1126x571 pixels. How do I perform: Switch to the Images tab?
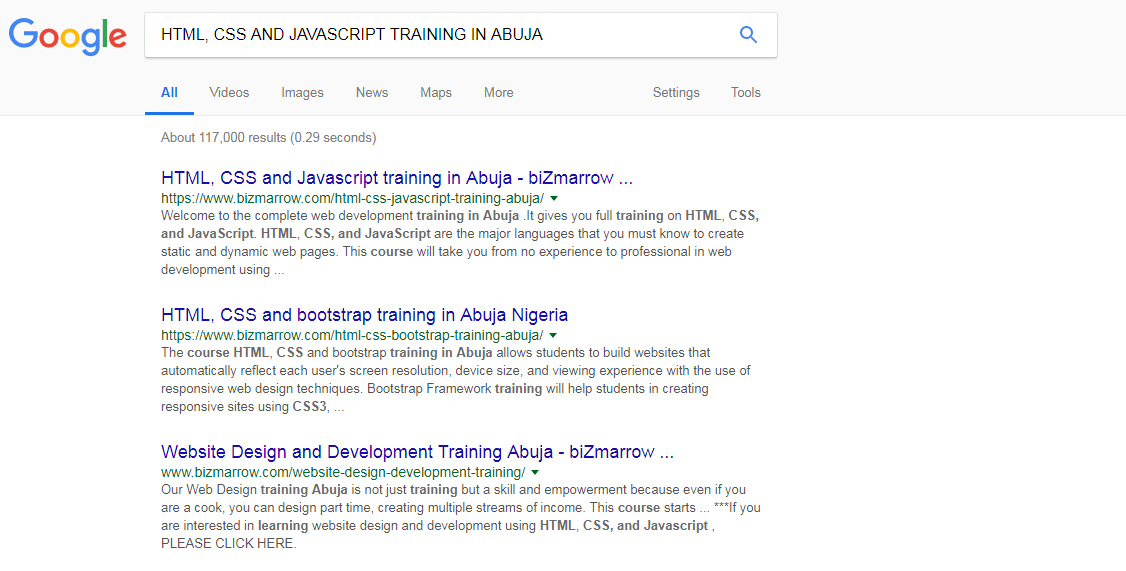coord(302,93)
